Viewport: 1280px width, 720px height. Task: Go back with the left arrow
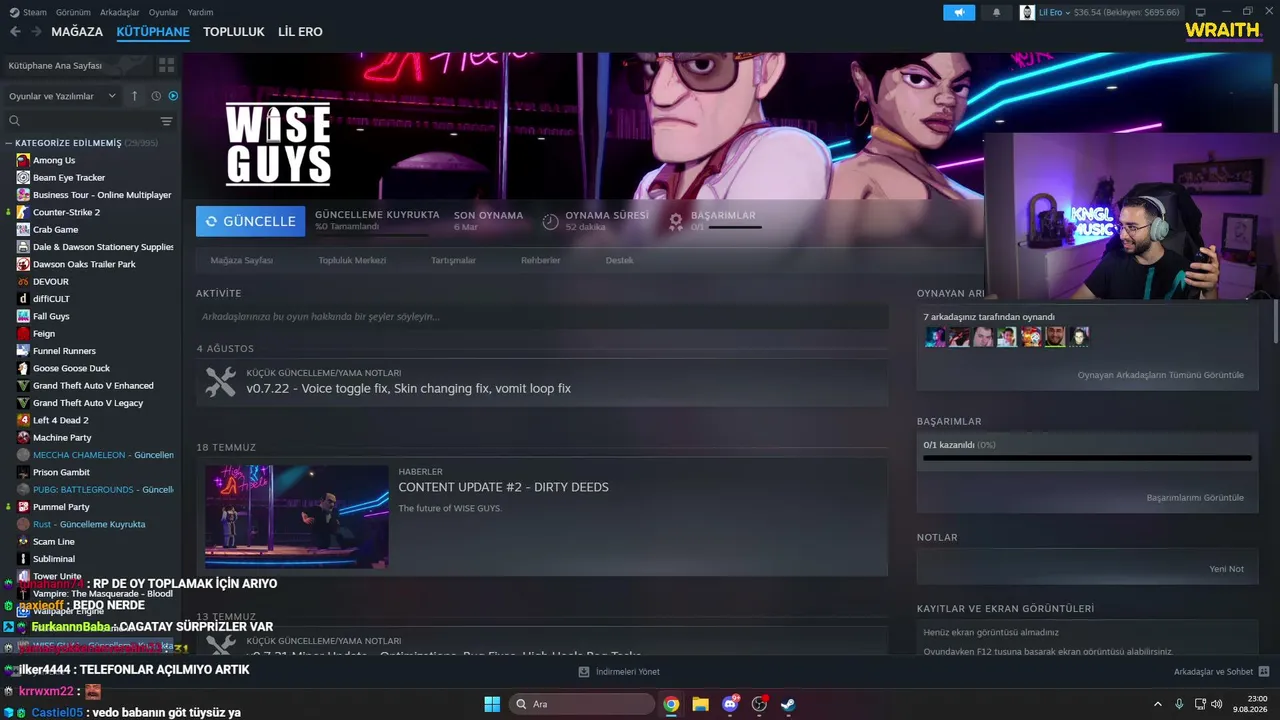(15, 32)
